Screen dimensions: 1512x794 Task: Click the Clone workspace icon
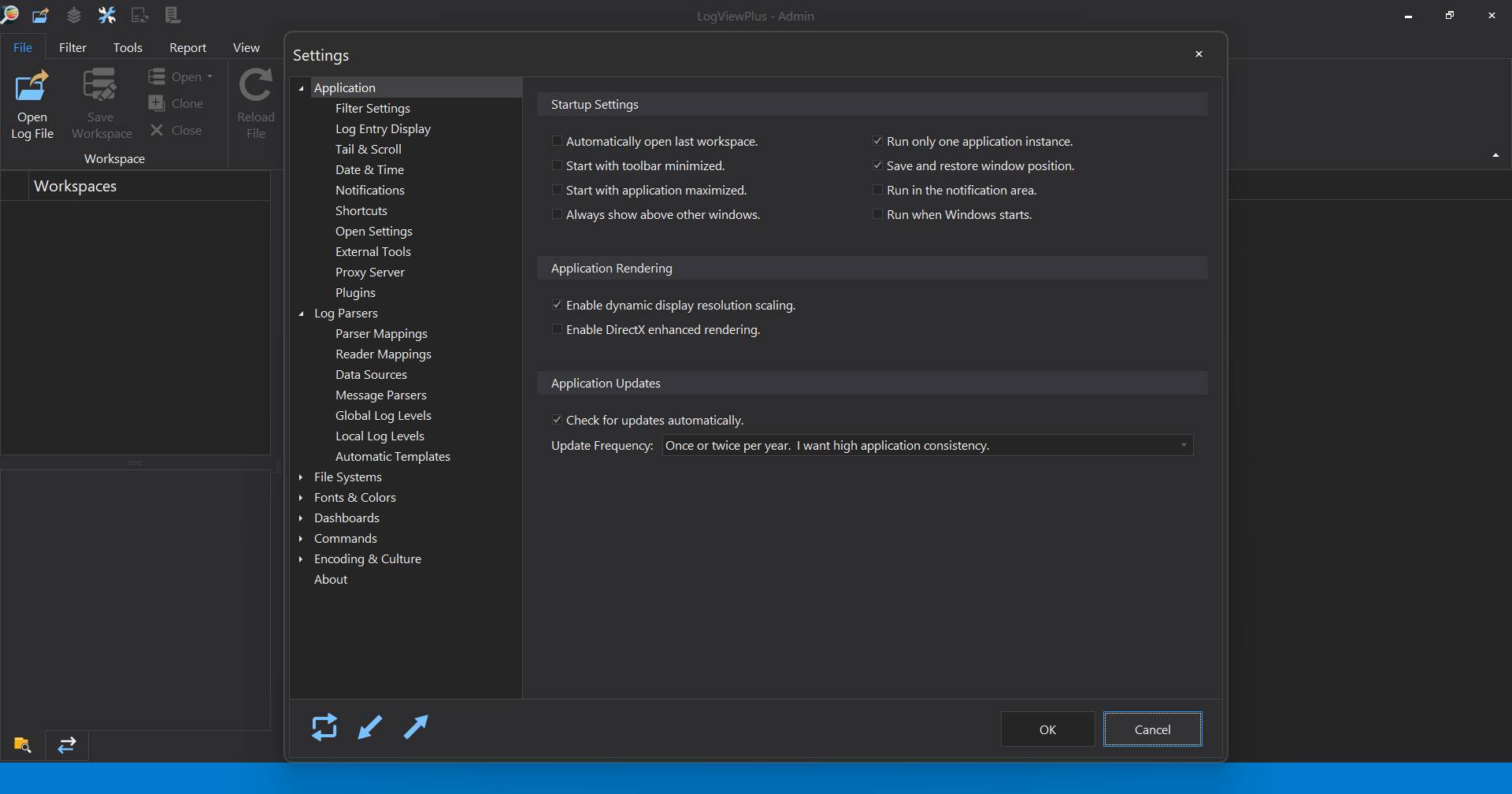pos(156,103)
